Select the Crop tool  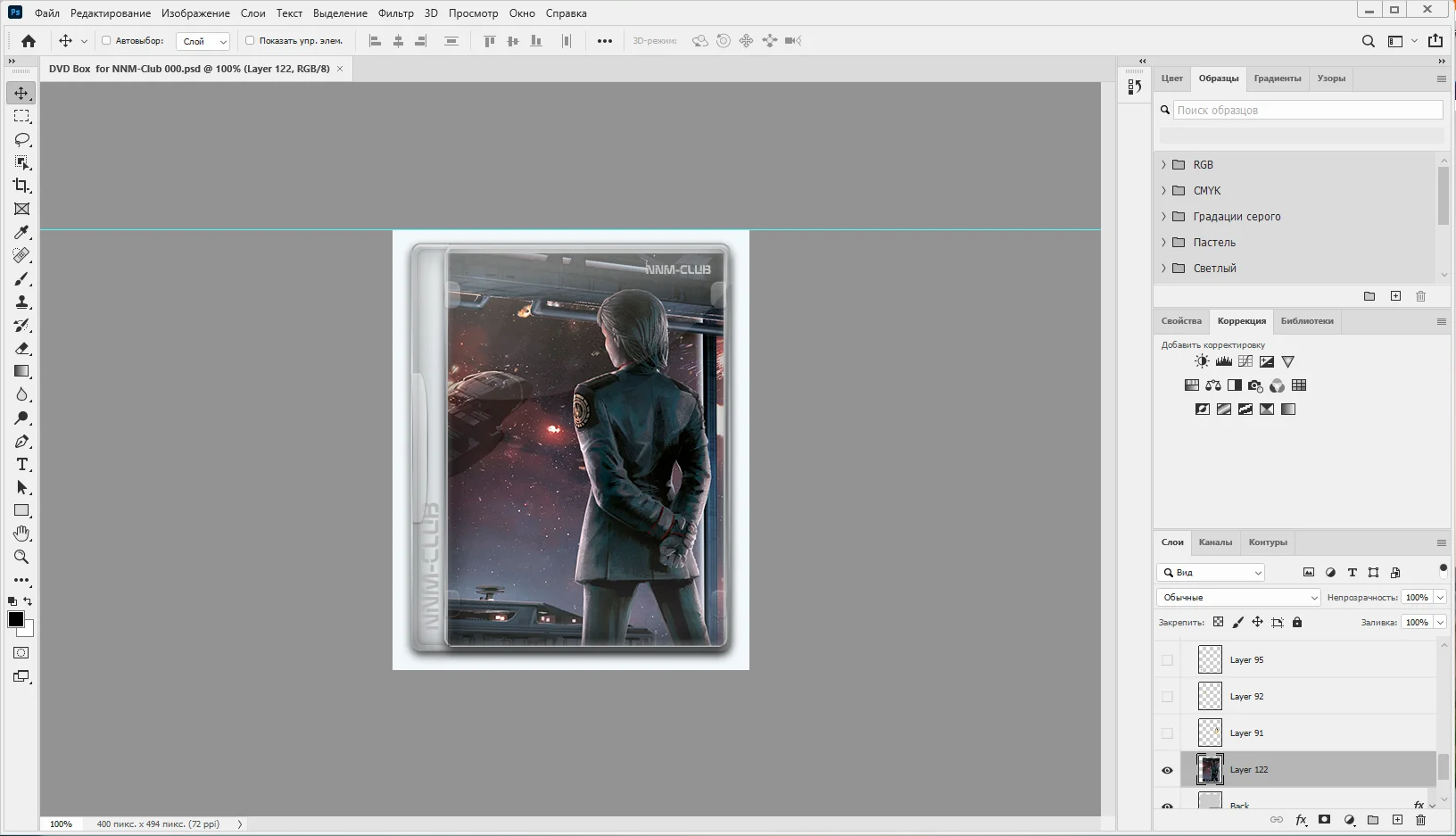tap(21, 186)
